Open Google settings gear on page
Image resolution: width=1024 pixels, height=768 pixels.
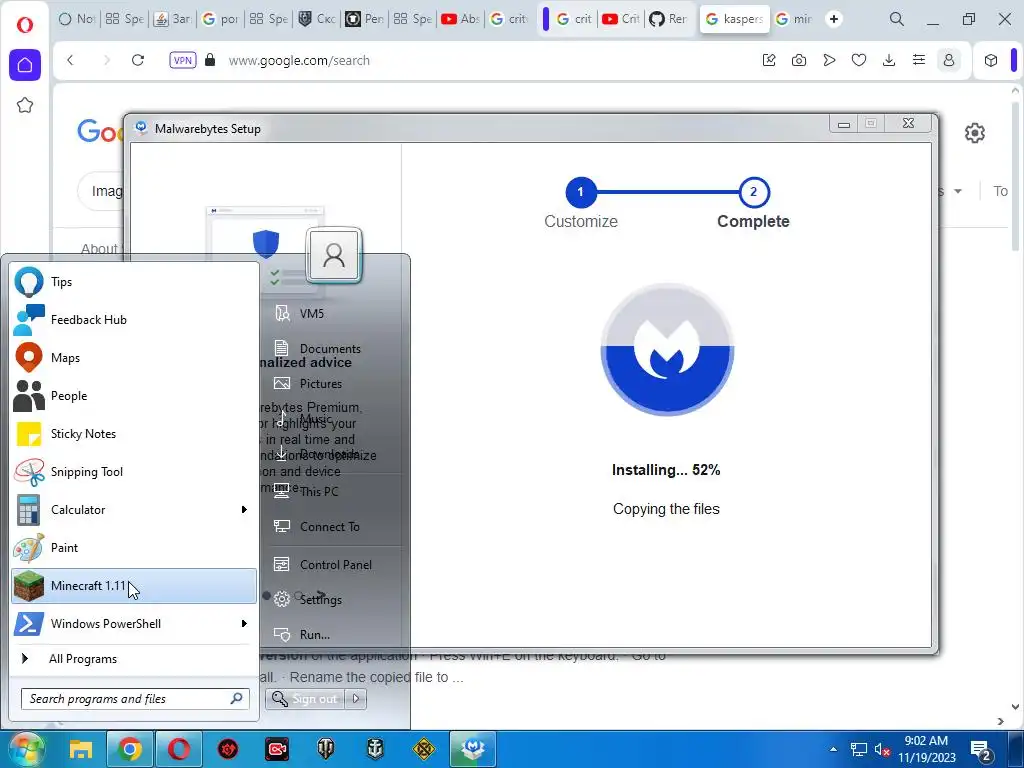tap(974, 133)
